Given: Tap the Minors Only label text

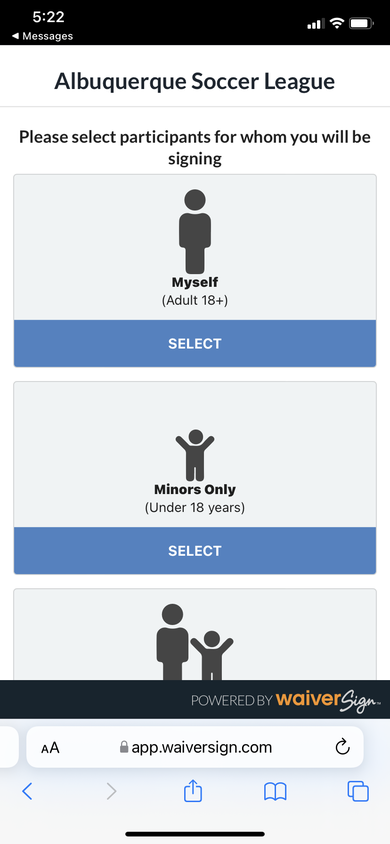Looking at the screenshot, I should 195,489.
